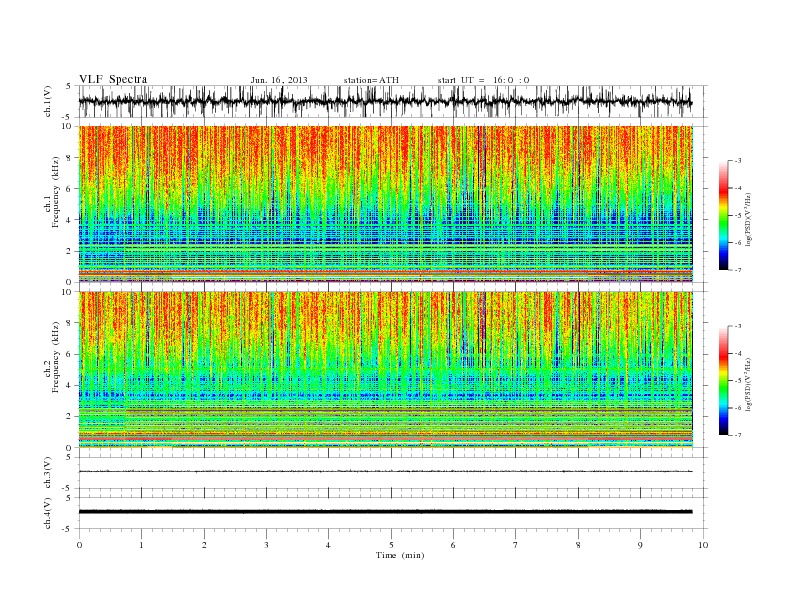
Task: Click the '0' tick on the time axis
Action: [79, 545]
